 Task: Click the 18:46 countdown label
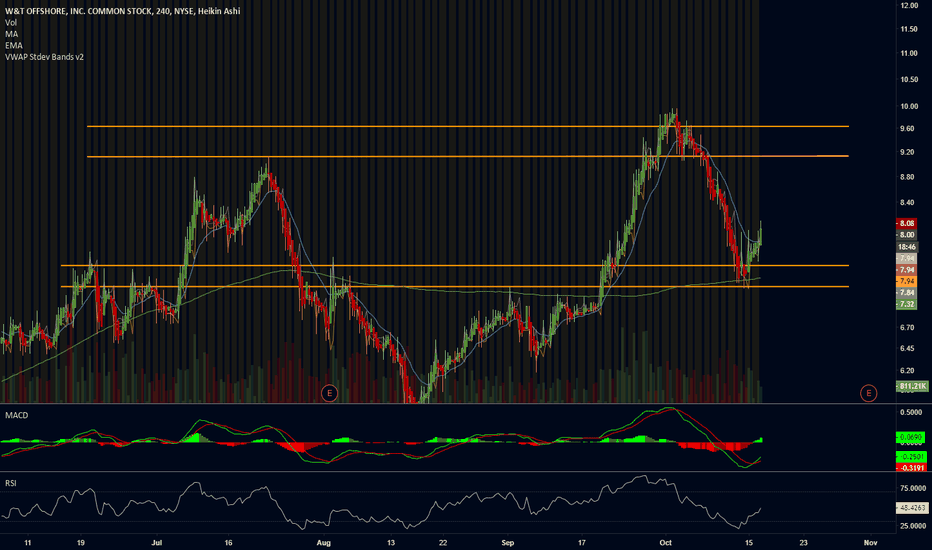tap(906, 247)
